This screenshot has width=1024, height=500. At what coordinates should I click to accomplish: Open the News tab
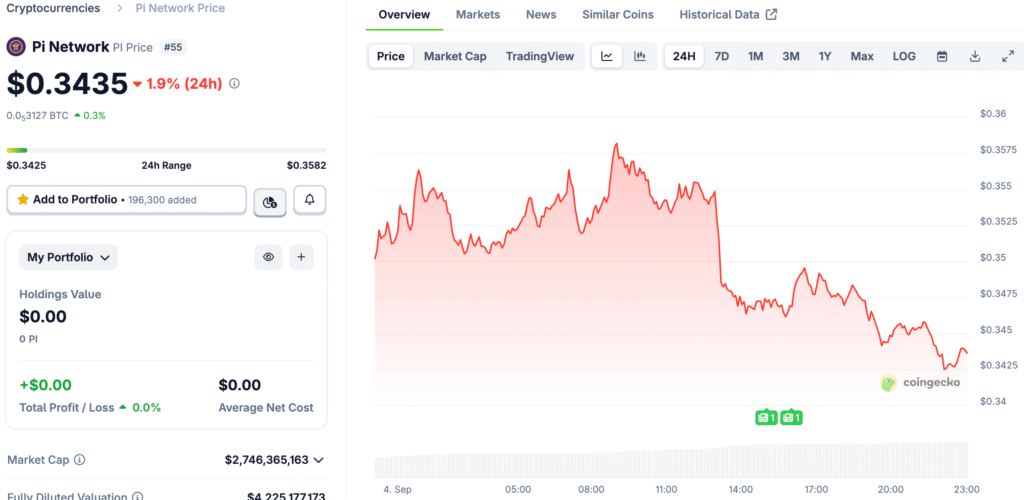click(x=541, y=14)
